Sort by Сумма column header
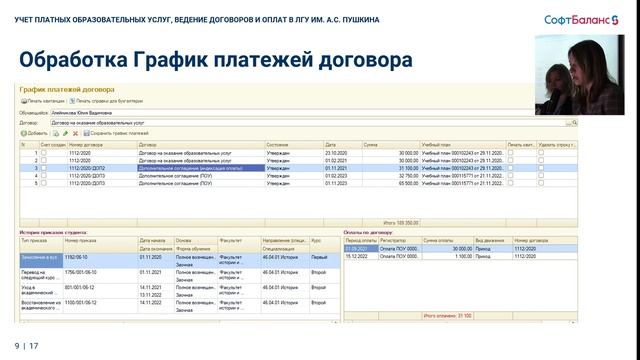Image resolution: width=640 pixels, height=360 pixels. coord(391,145)
